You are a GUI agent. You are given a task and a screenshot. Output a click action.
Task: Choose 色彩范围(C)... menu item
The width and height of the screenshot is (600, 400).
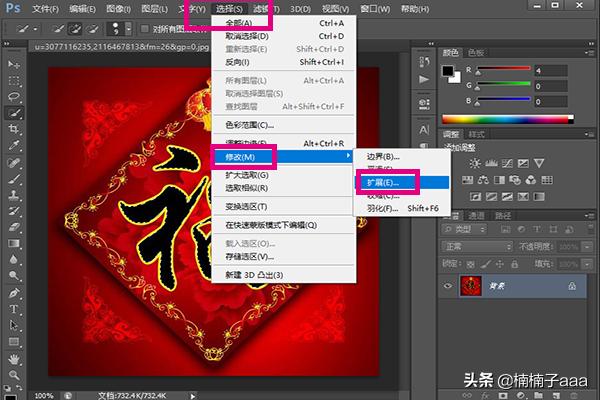pos(284,125)
